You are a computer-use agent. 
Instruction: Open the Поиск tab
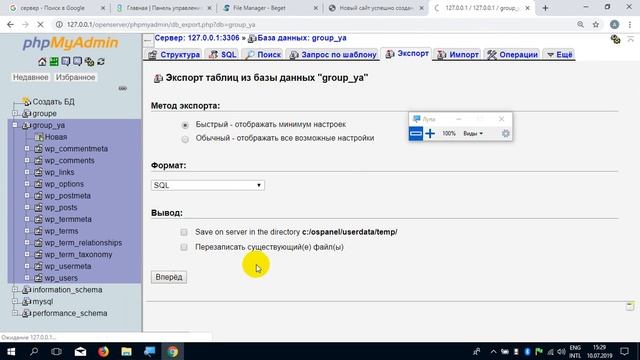pyautogui.click(x=263, y=55)
